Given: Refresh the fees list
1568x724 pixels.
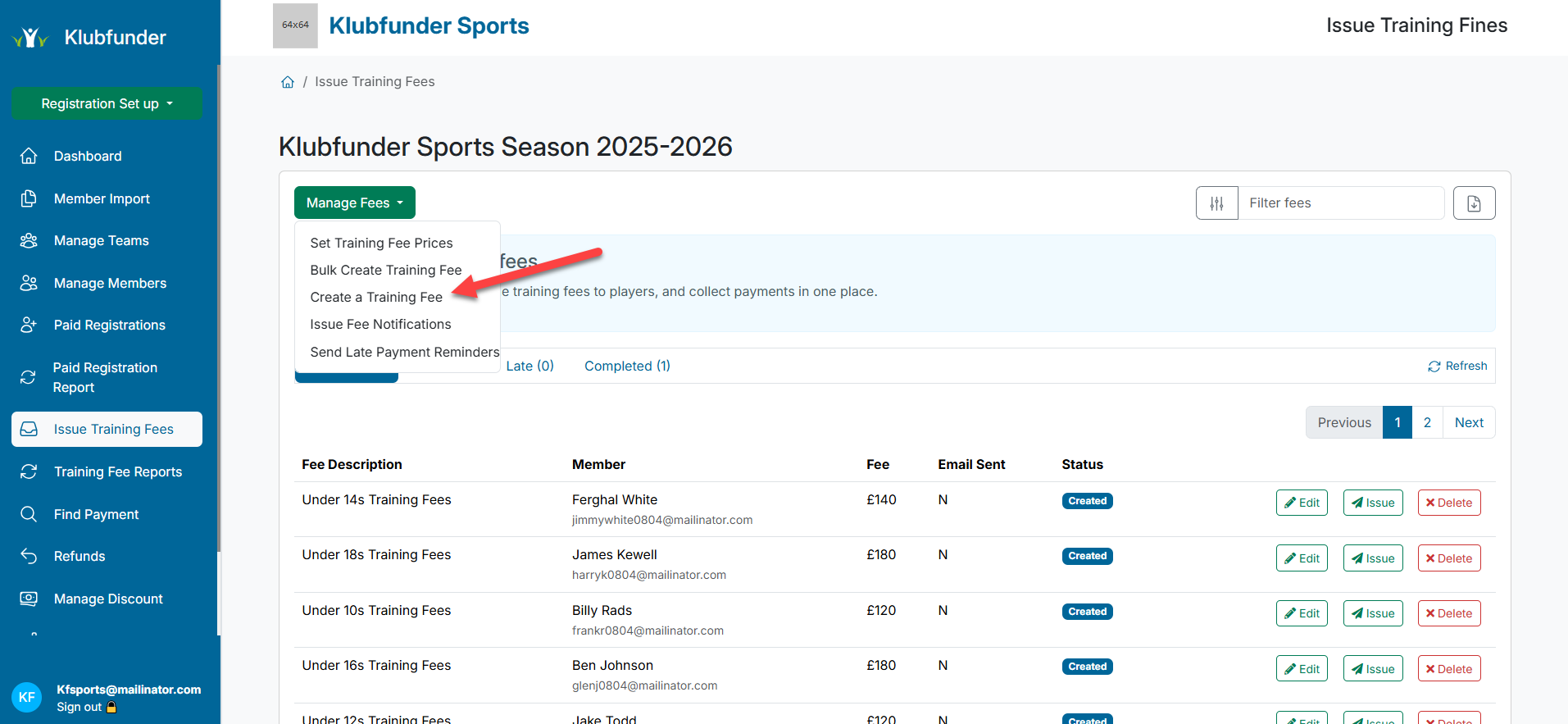Looking at the screenshot, I should point(1457,366).
